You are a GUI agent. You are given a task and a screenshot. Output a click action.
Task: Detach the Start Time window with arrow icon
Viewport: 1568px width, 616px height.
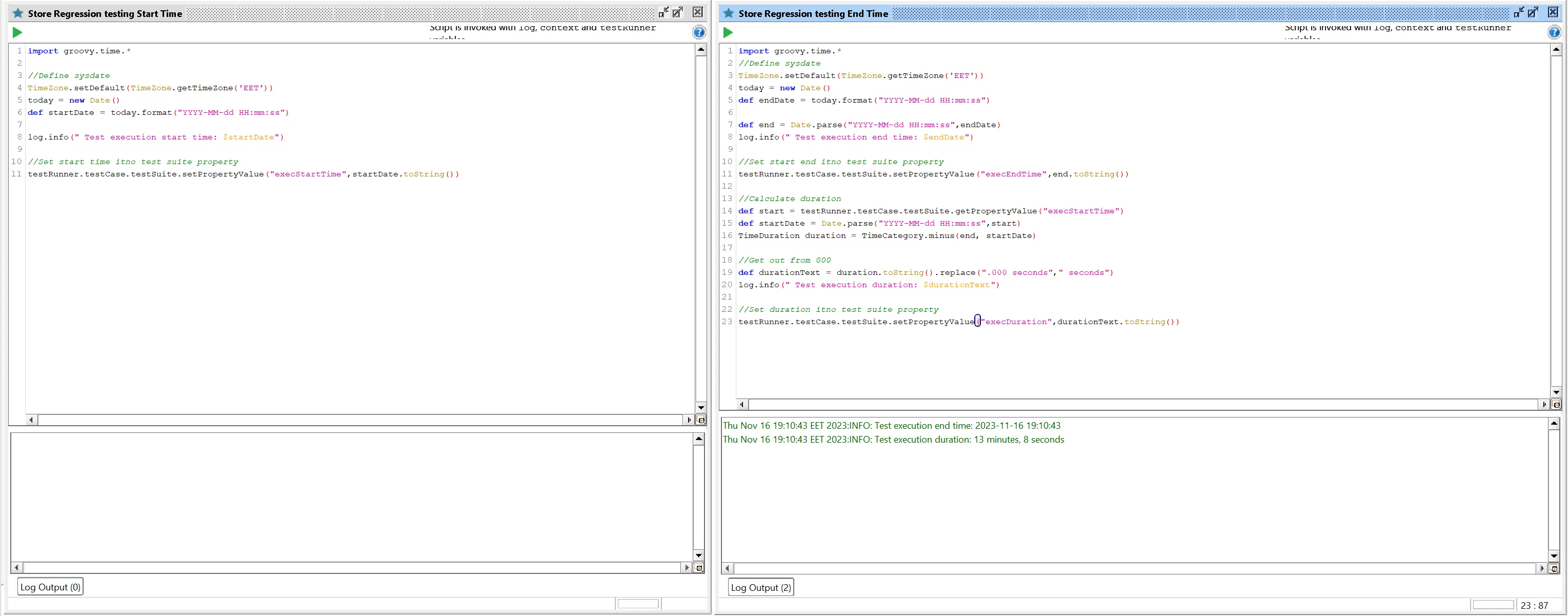click(x=677, y=12)
